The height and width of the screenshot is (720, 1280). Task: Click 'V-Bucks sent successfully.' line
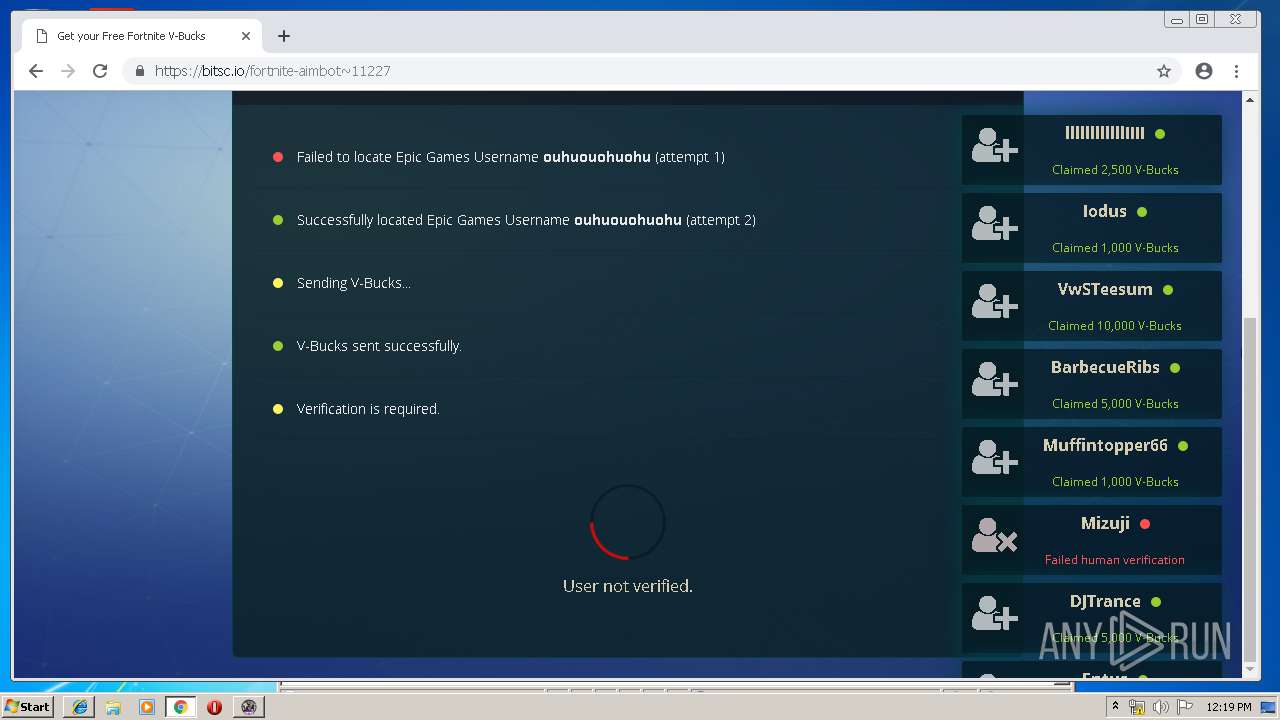pos(379,346)
